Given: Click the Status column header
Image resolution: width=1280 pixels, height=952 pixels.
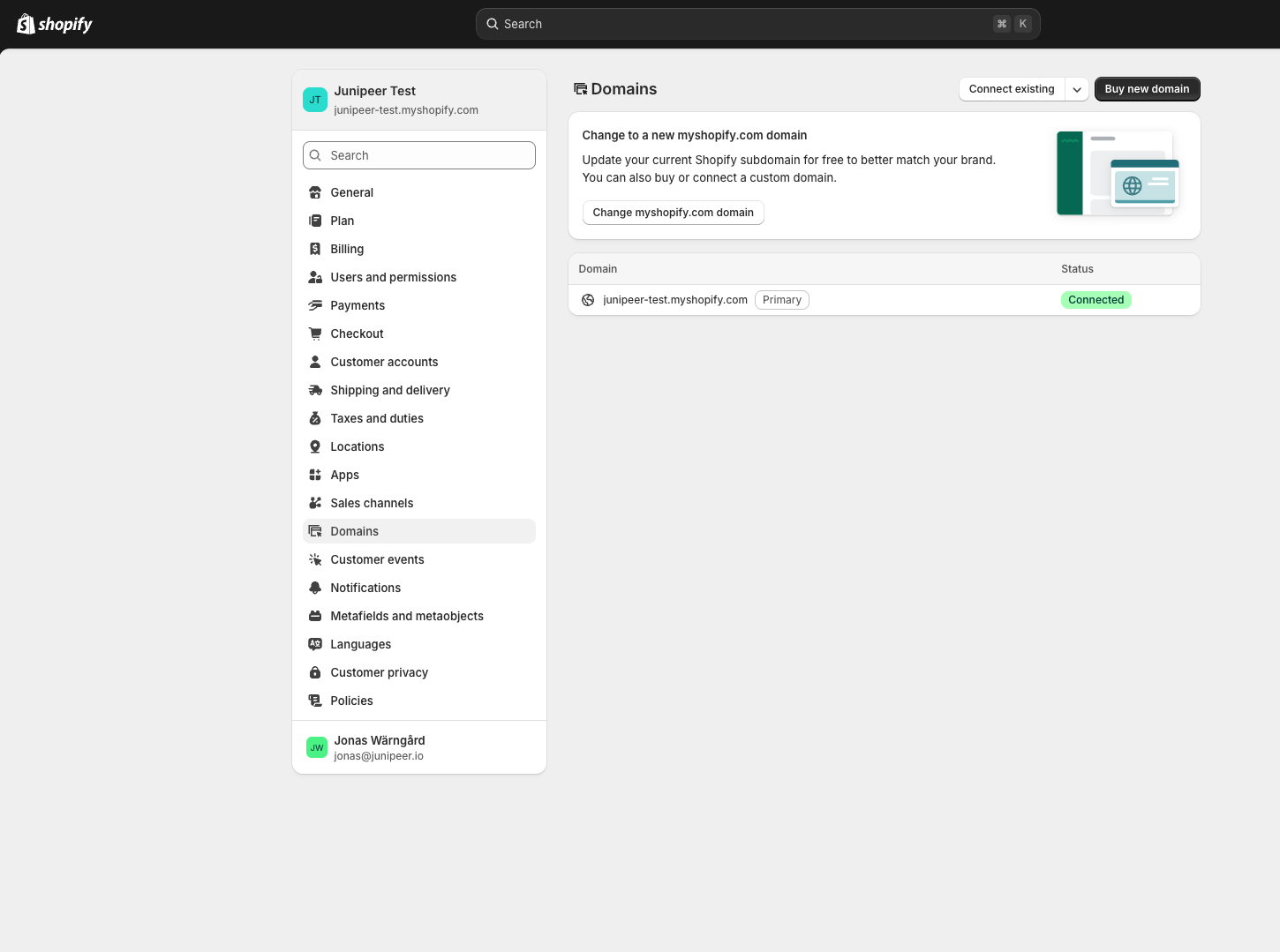Looking at the screenshot, I should coord(1077,269).
